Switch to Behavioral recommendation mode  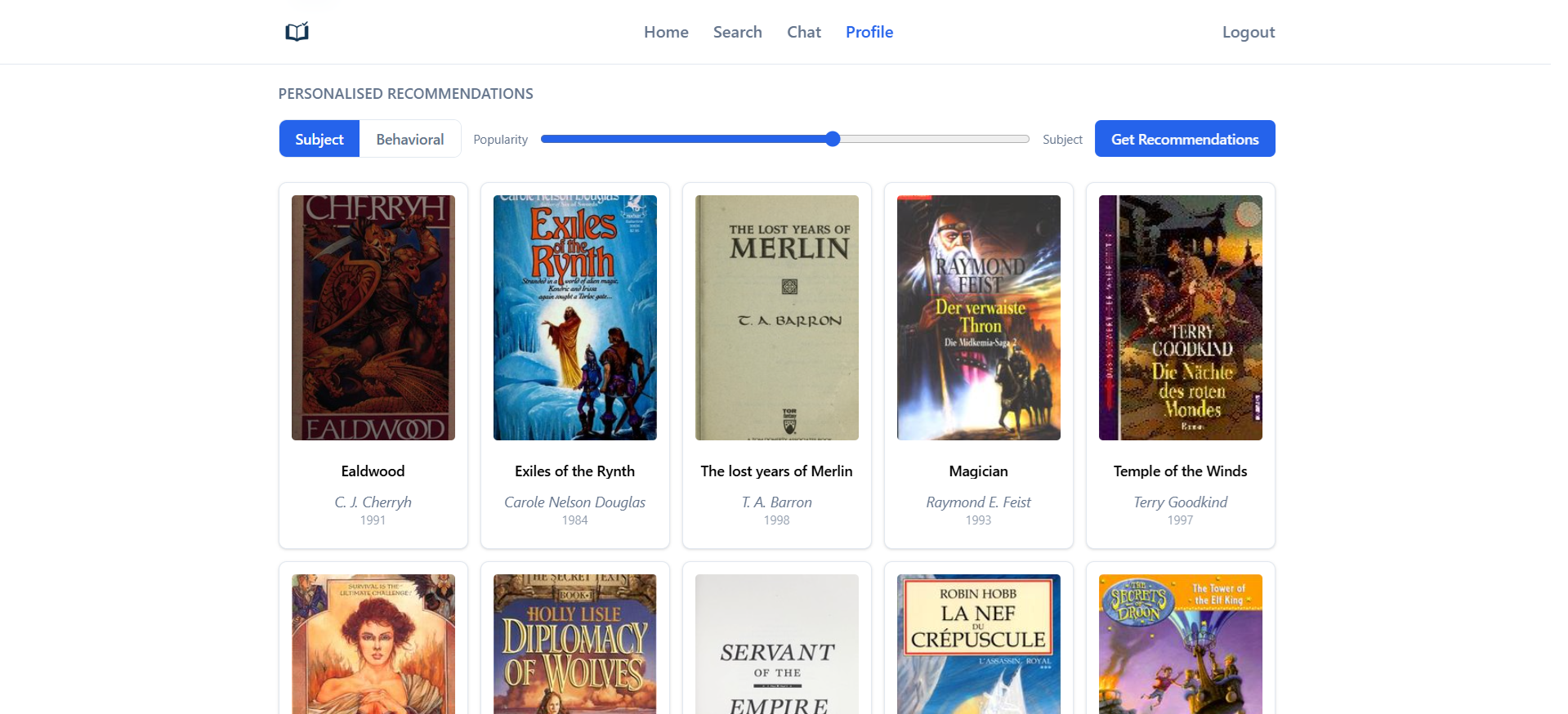pyautogui.click(x=410, y=139)
